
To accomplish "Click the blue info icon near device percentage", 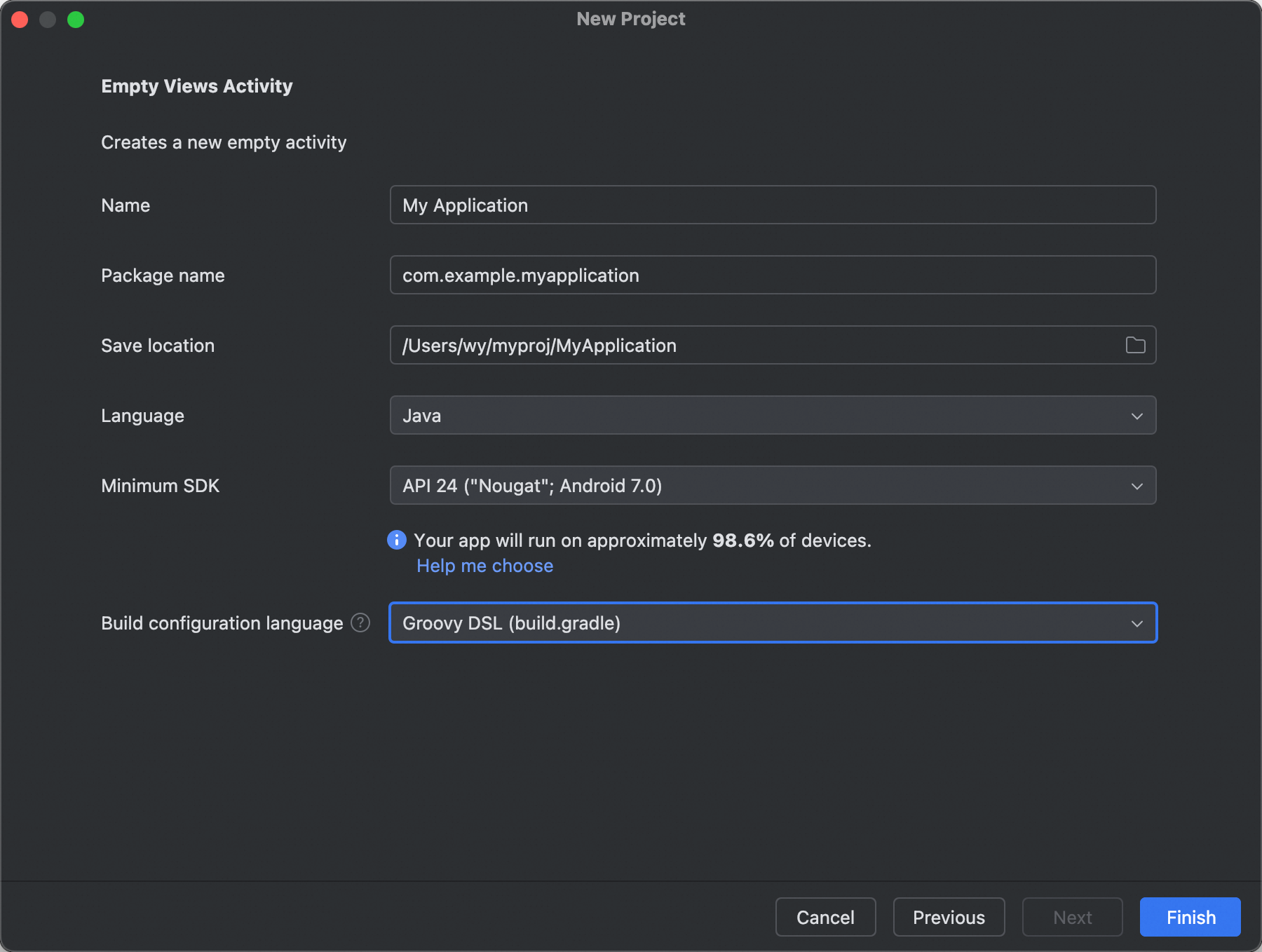I will (397, 540).
